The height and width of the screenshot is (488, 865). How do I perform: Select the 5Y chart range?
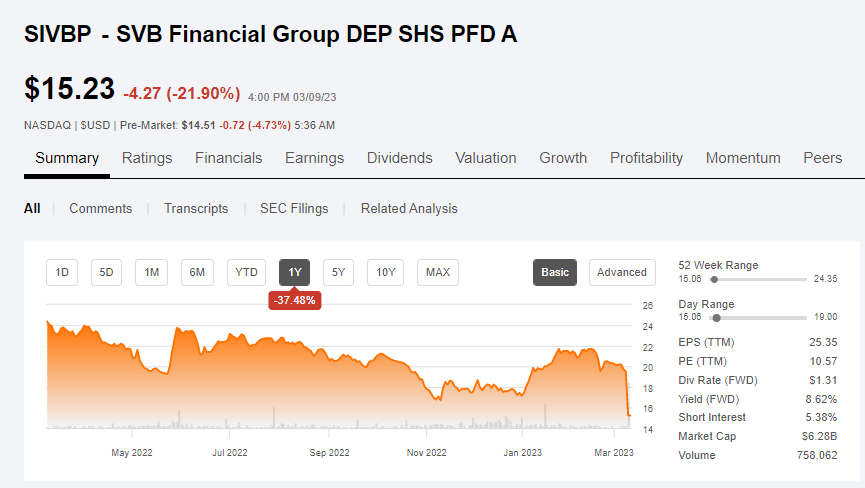[x=338, y=272]
